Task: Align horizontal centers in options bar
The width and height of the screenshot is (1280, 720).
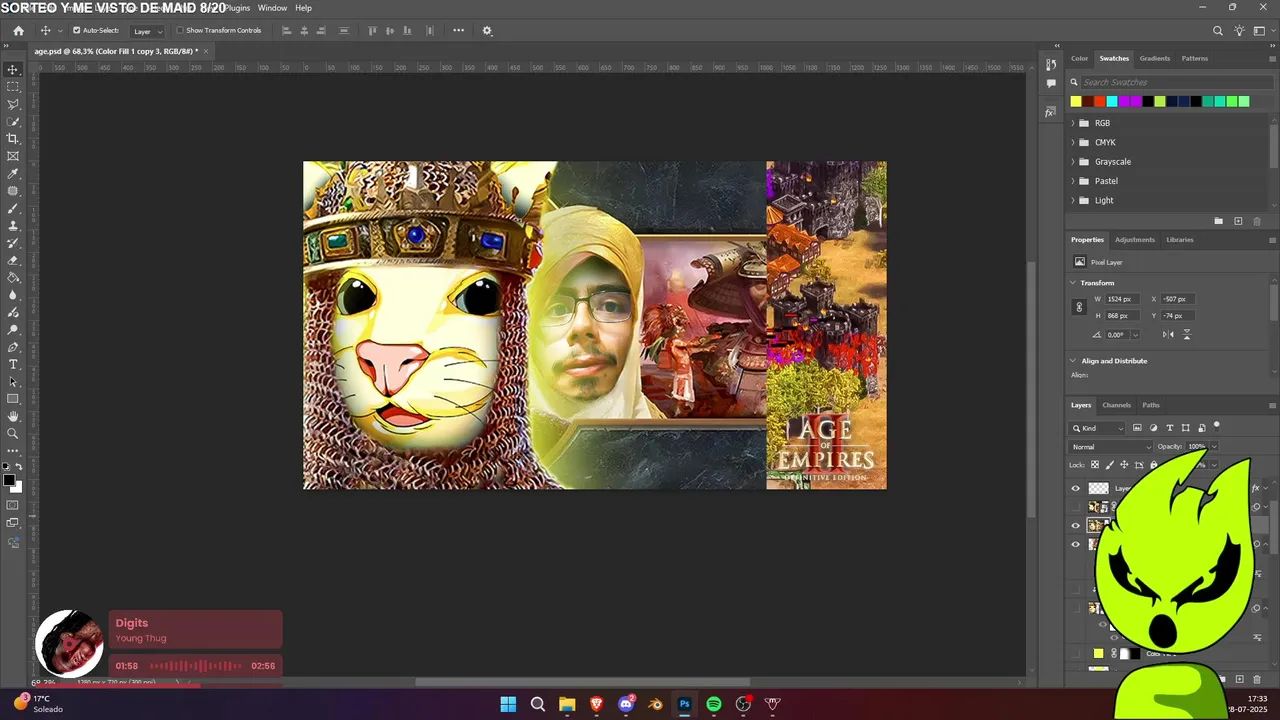Action: click(304, 31)
